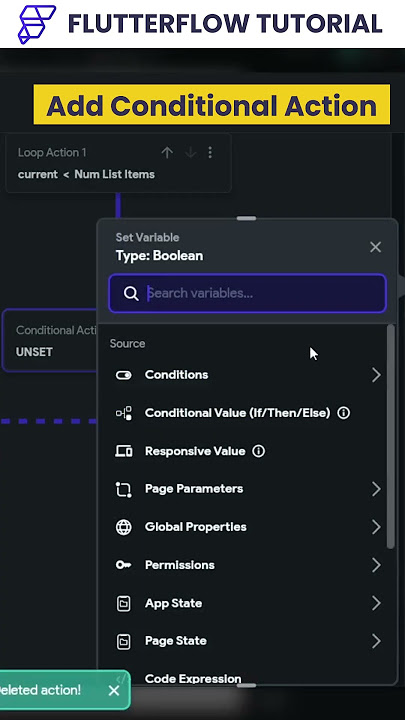
Task: Move Loop Action 1 up with arrow
Action: coord(167,152)
